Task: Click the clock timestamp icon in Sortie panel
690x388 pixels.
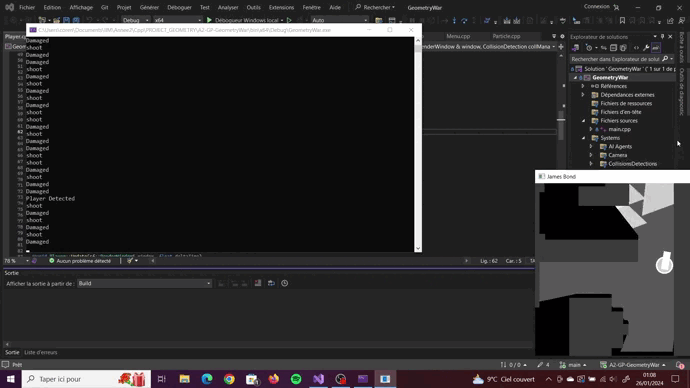Action: coord(285,283)
